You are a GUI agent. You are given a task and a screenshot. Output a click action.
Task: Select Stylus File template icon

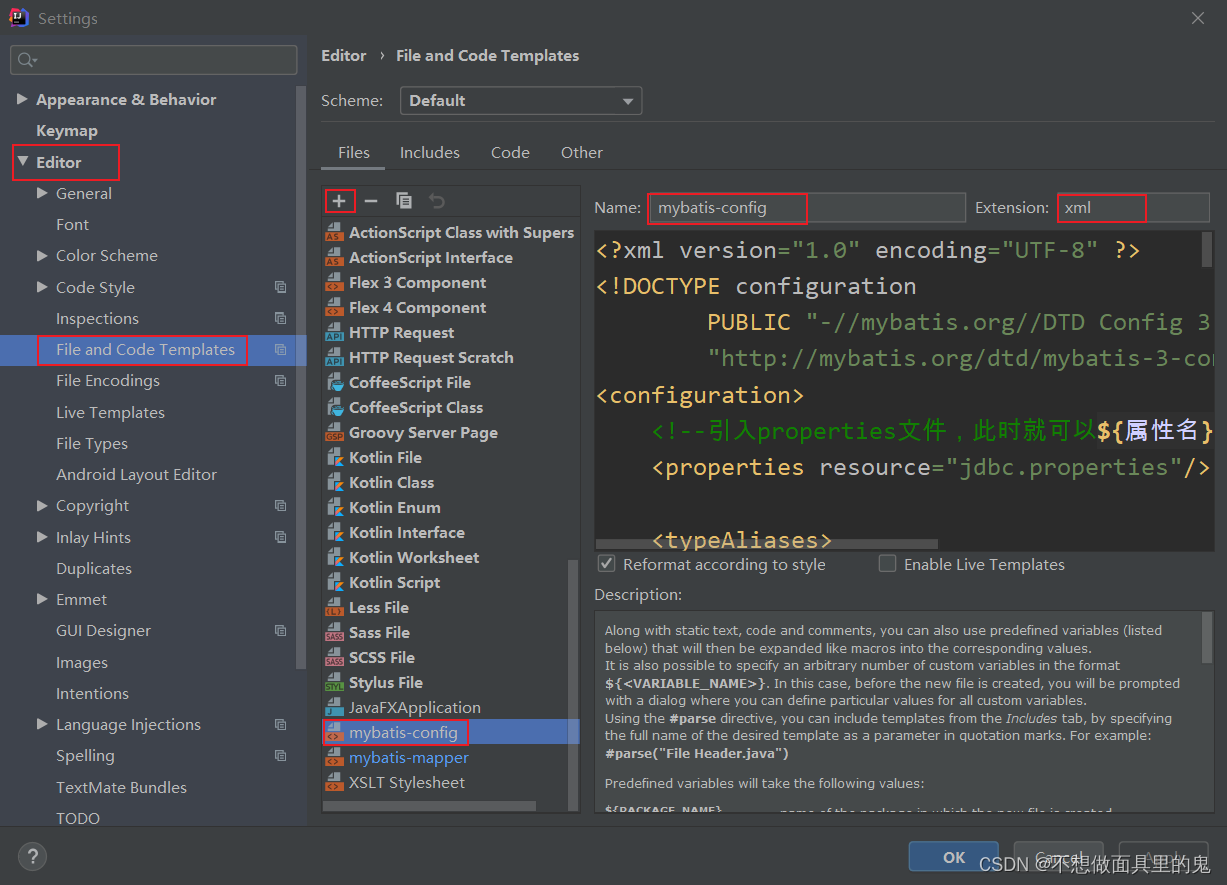(x=334, y=683)
